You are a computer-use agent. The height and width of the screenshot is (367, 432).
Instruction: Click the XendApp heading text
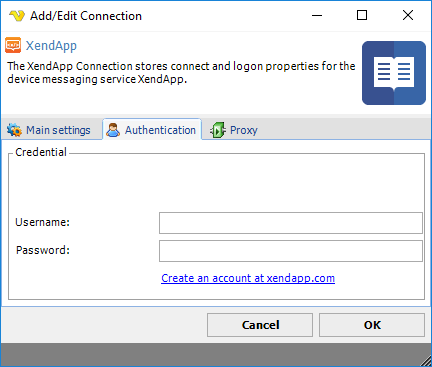[51, 46]
